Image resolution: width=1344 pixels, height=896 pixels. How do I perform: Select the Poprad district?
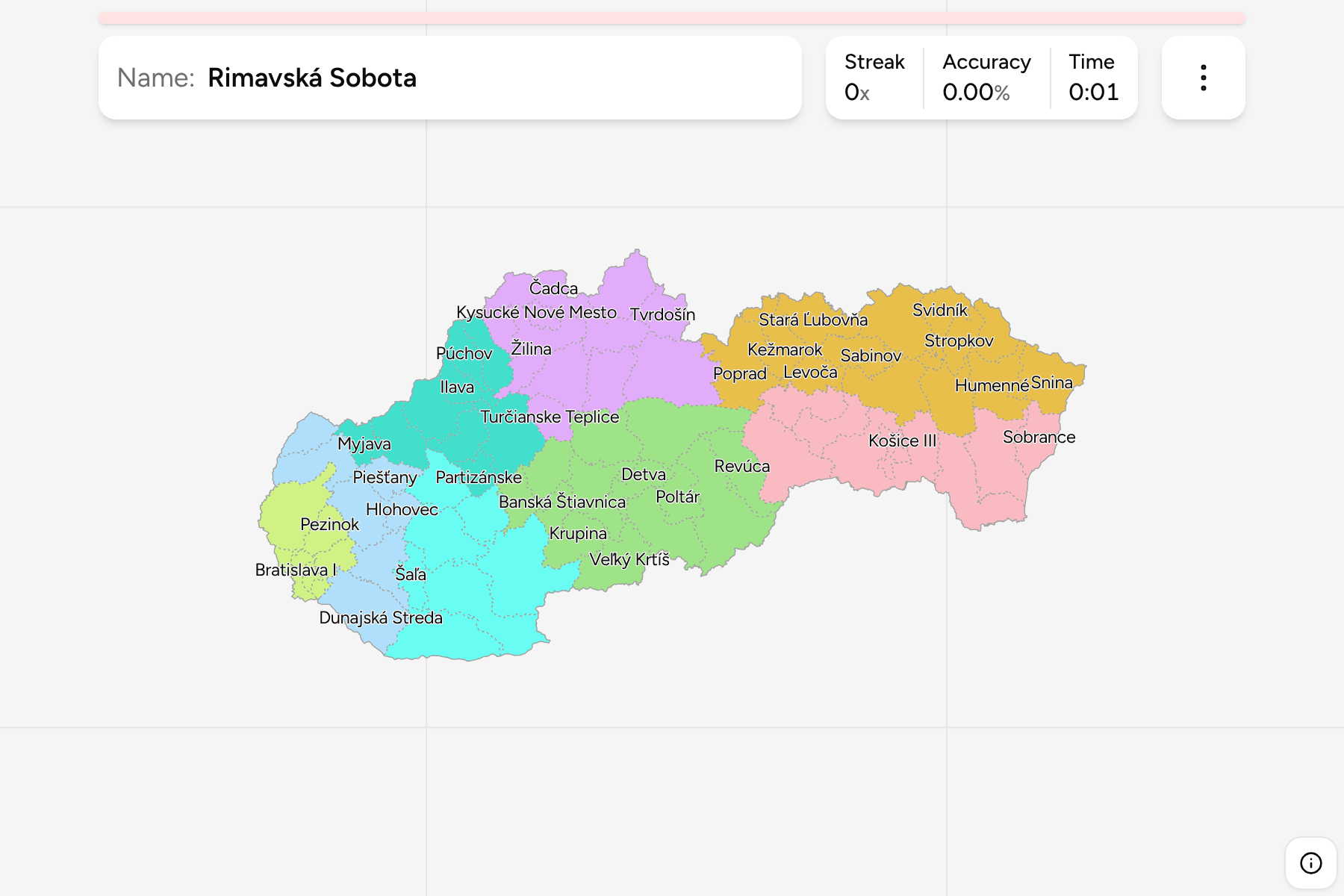(740, 373)
